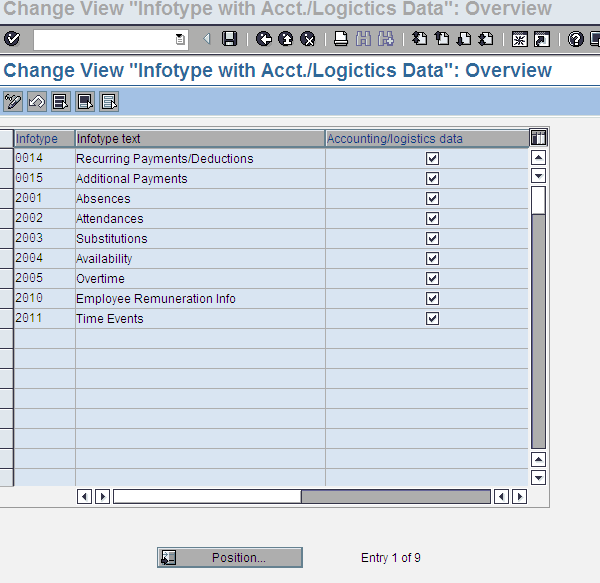Click the Undo change icon
600x583 pixels.
[37, 102]
